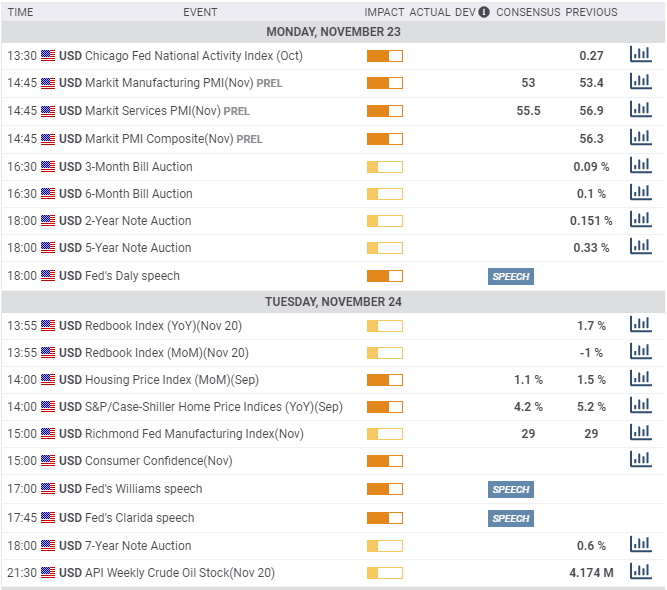Click the SPEECH badge for Fed's Williams
Viewport: 667px width, 590px height.
point(510,489)
